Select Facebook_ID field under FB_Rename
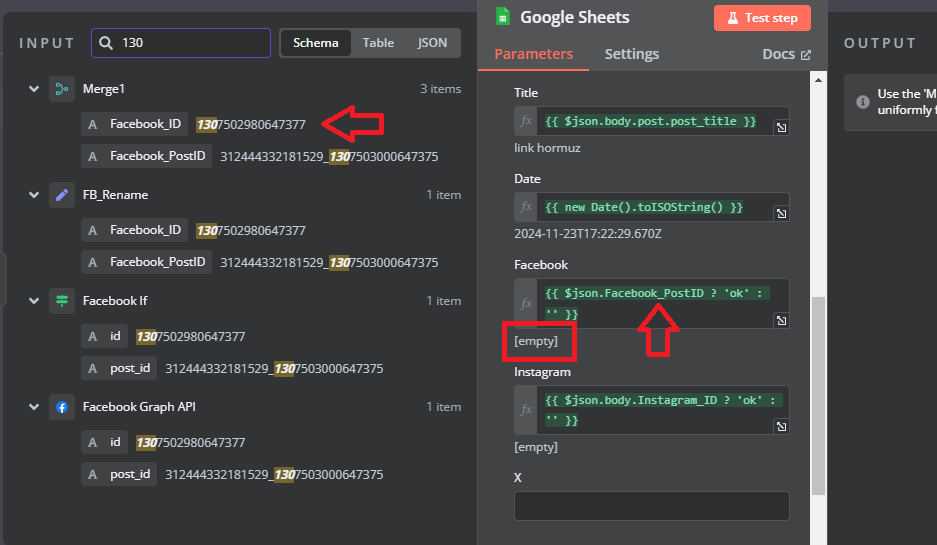Screen dimensions: 937x545 pyautogui.click(x=135, y=230)
